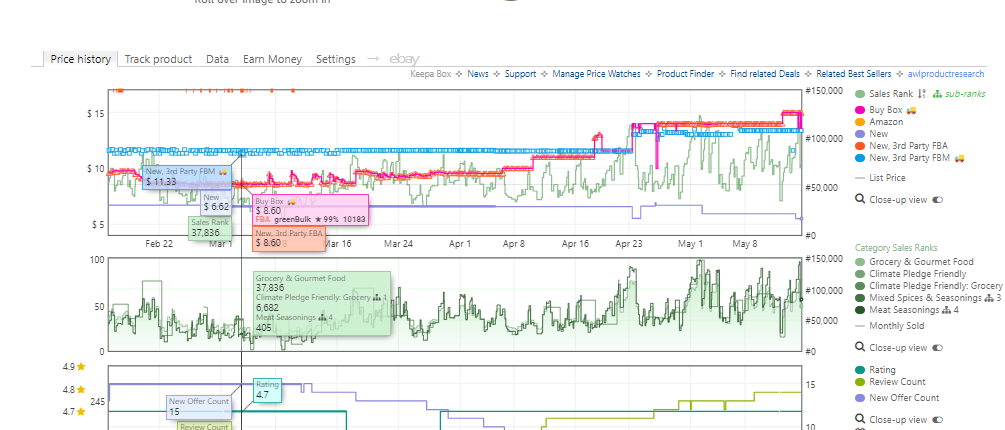Toggle the Monthly Sold legend entry
This screenshot has height=430, width=1005.
click(890, 326)
